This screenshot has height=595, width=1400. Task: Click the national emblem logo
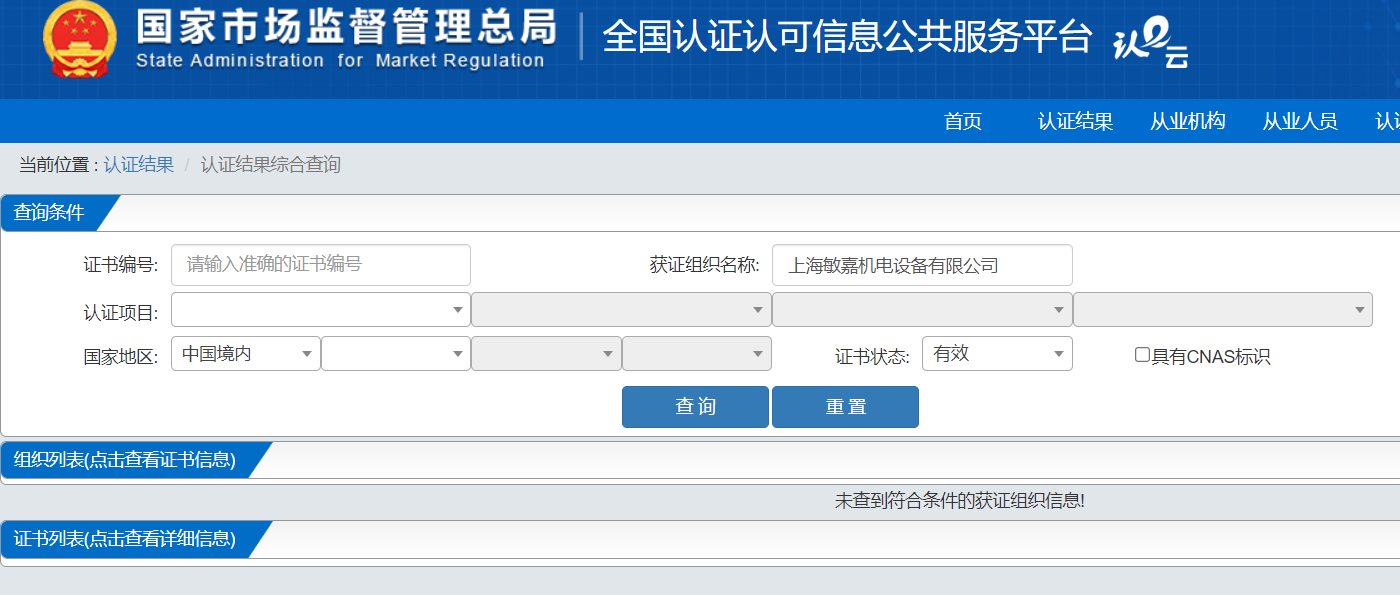point(80,42)
